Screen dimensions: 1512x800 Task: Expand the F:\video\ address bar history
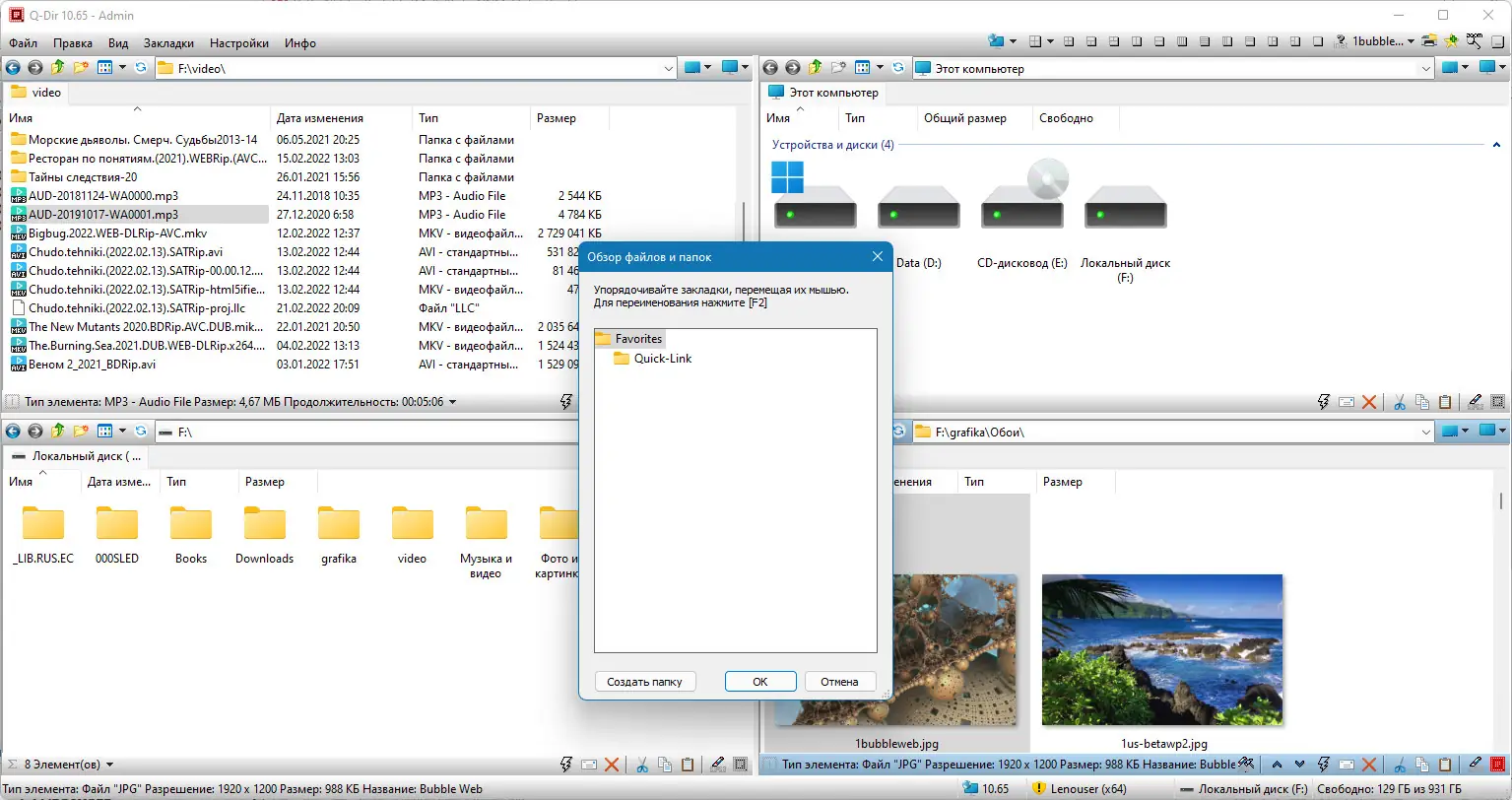tap(668, 69)
